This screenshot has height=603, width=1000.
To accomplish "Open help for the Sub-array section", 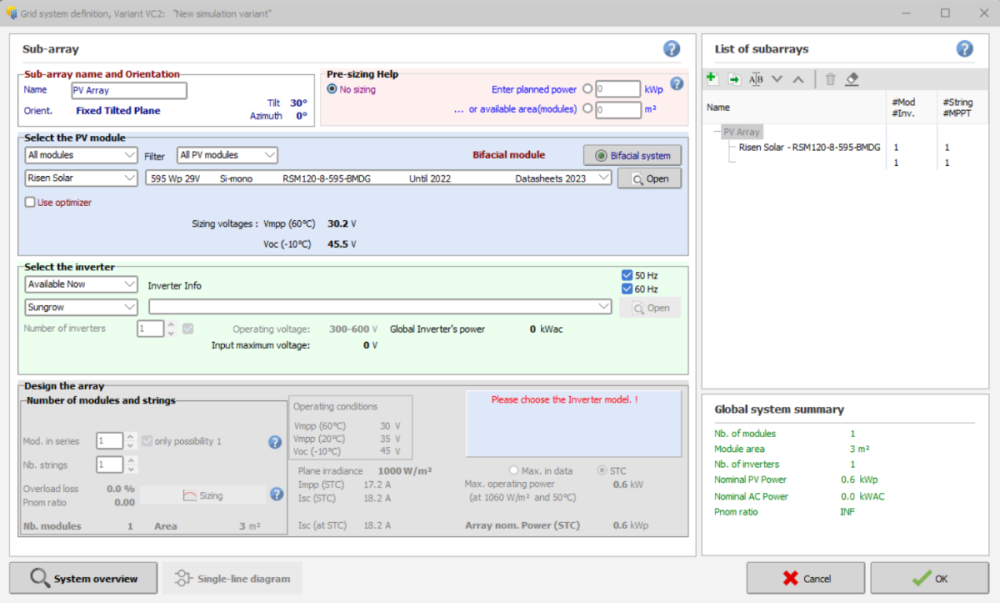I will tap(671, 49).
